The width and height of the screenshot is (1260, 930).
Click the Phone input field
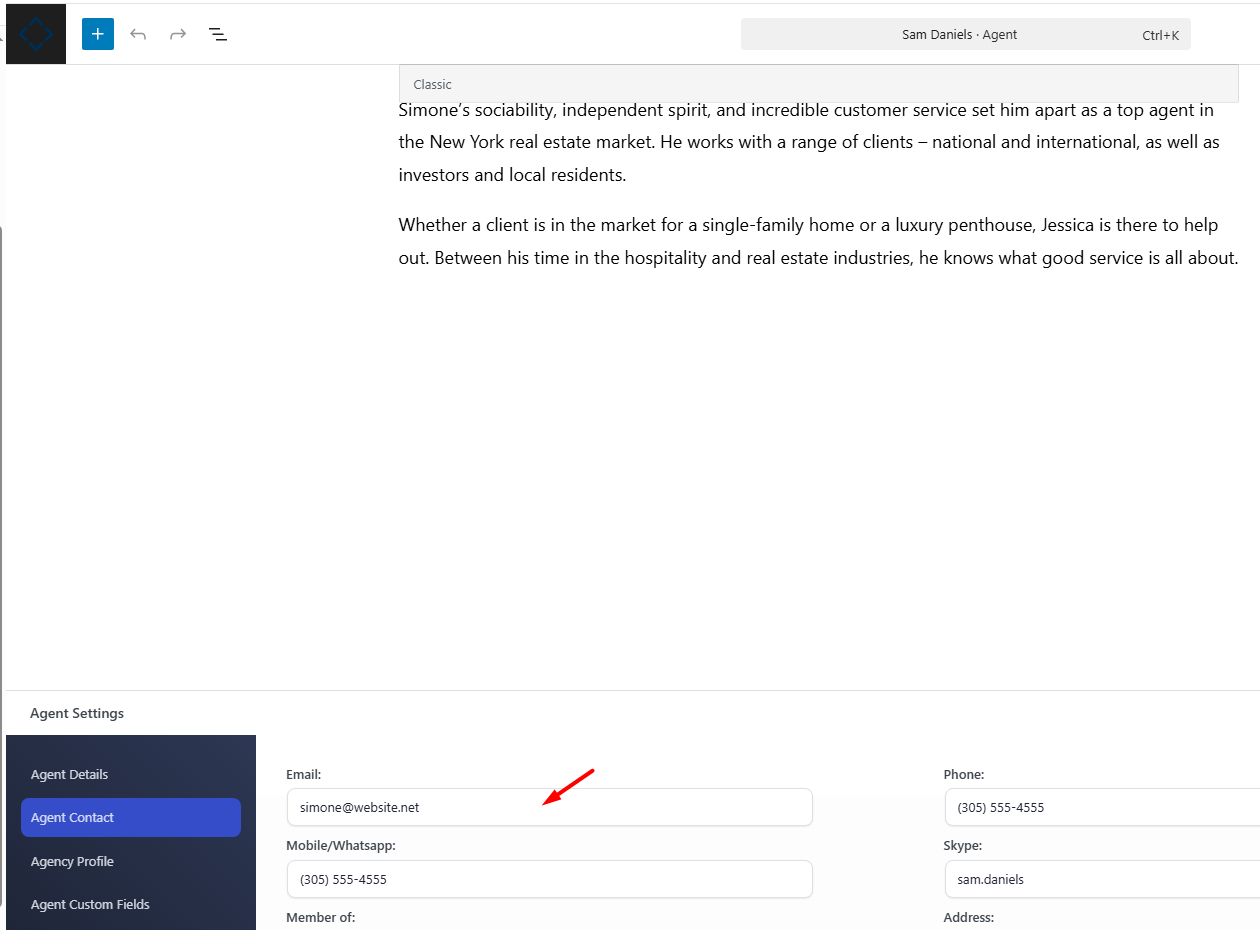point(1102,807)
